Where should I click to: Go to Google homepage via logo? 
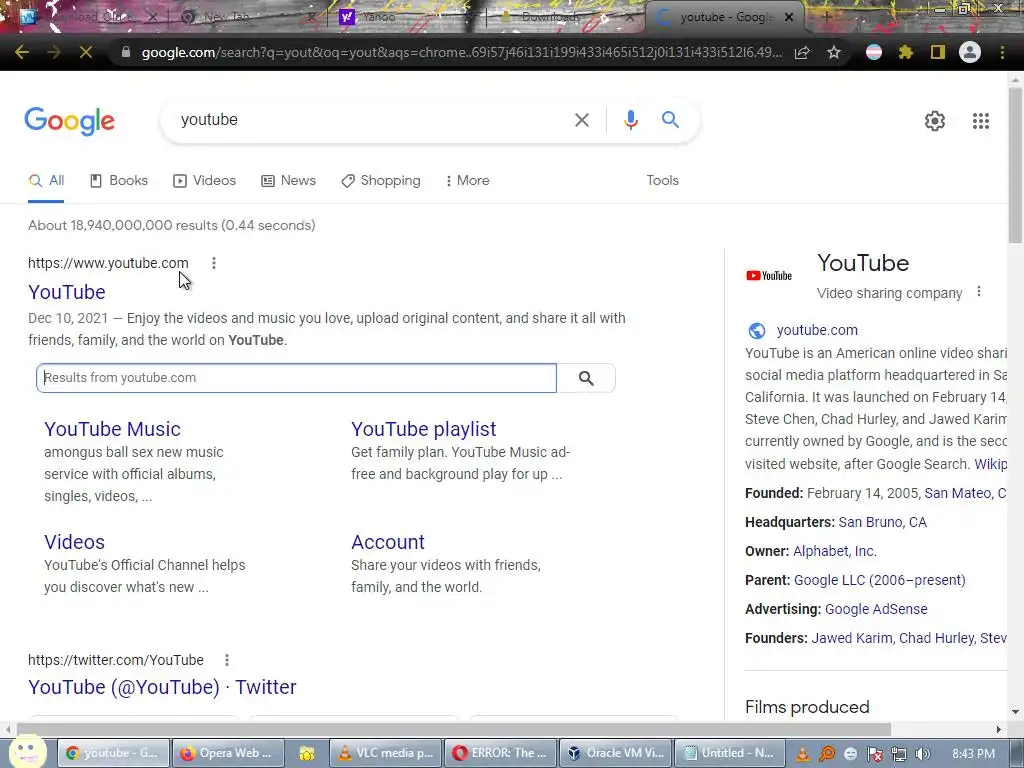point(70,121)
